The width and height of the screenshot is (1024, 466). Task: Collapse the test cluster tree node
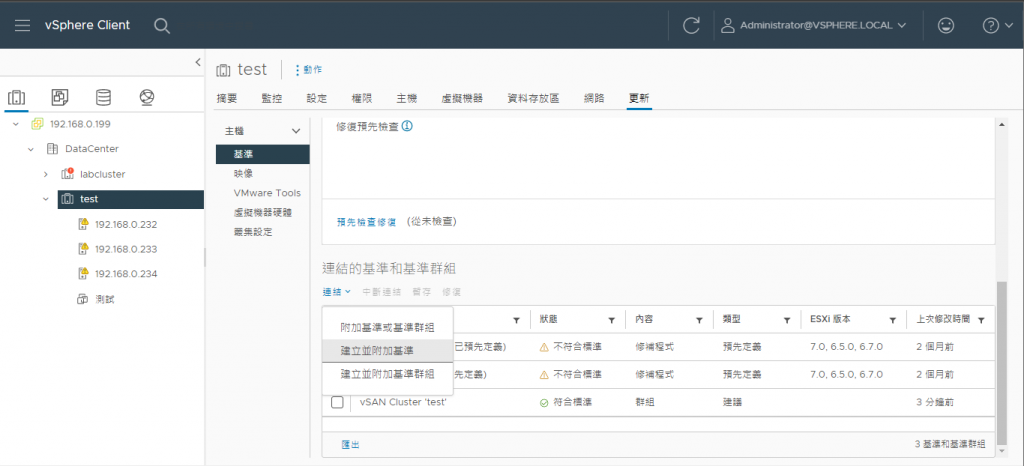coord(46,199)
